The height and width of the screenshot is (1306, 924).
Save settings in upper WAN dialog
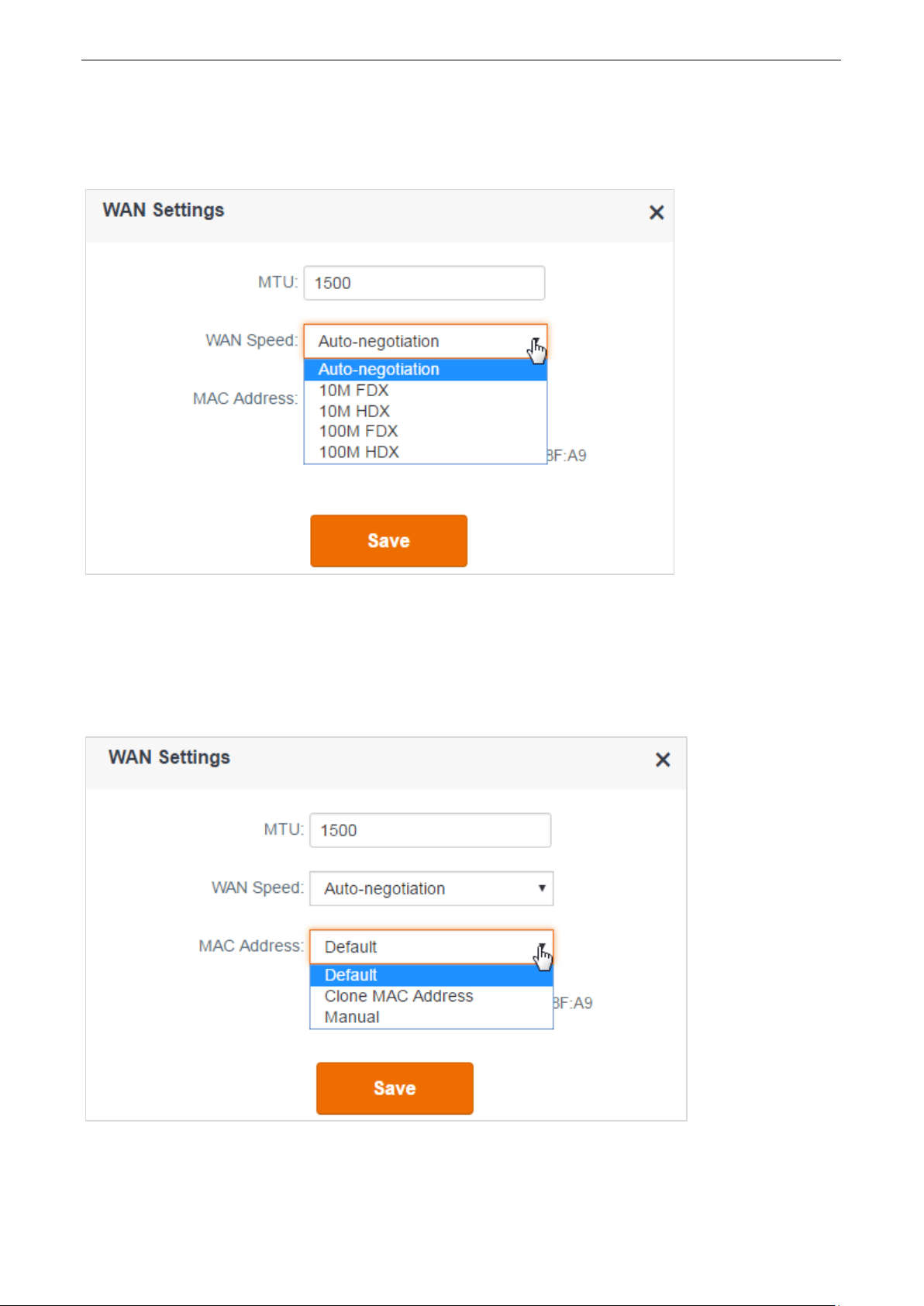coord(389,541)
